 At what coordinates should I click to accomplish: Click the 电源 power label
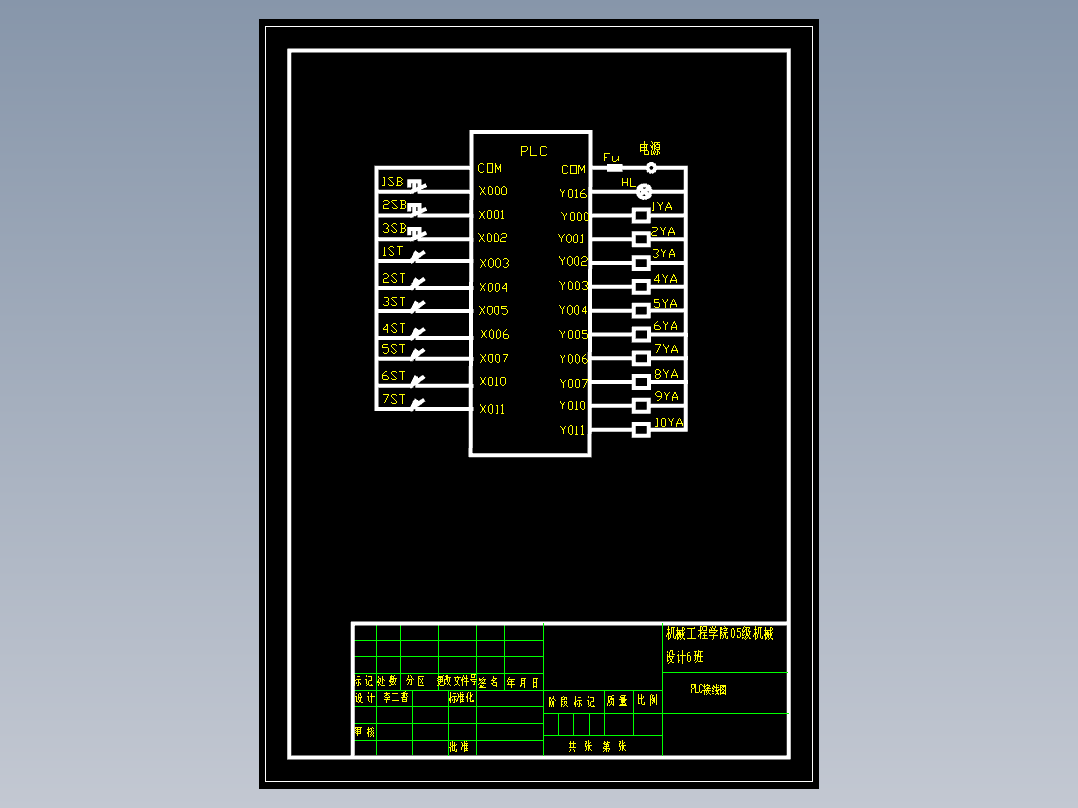click(650, 148)
